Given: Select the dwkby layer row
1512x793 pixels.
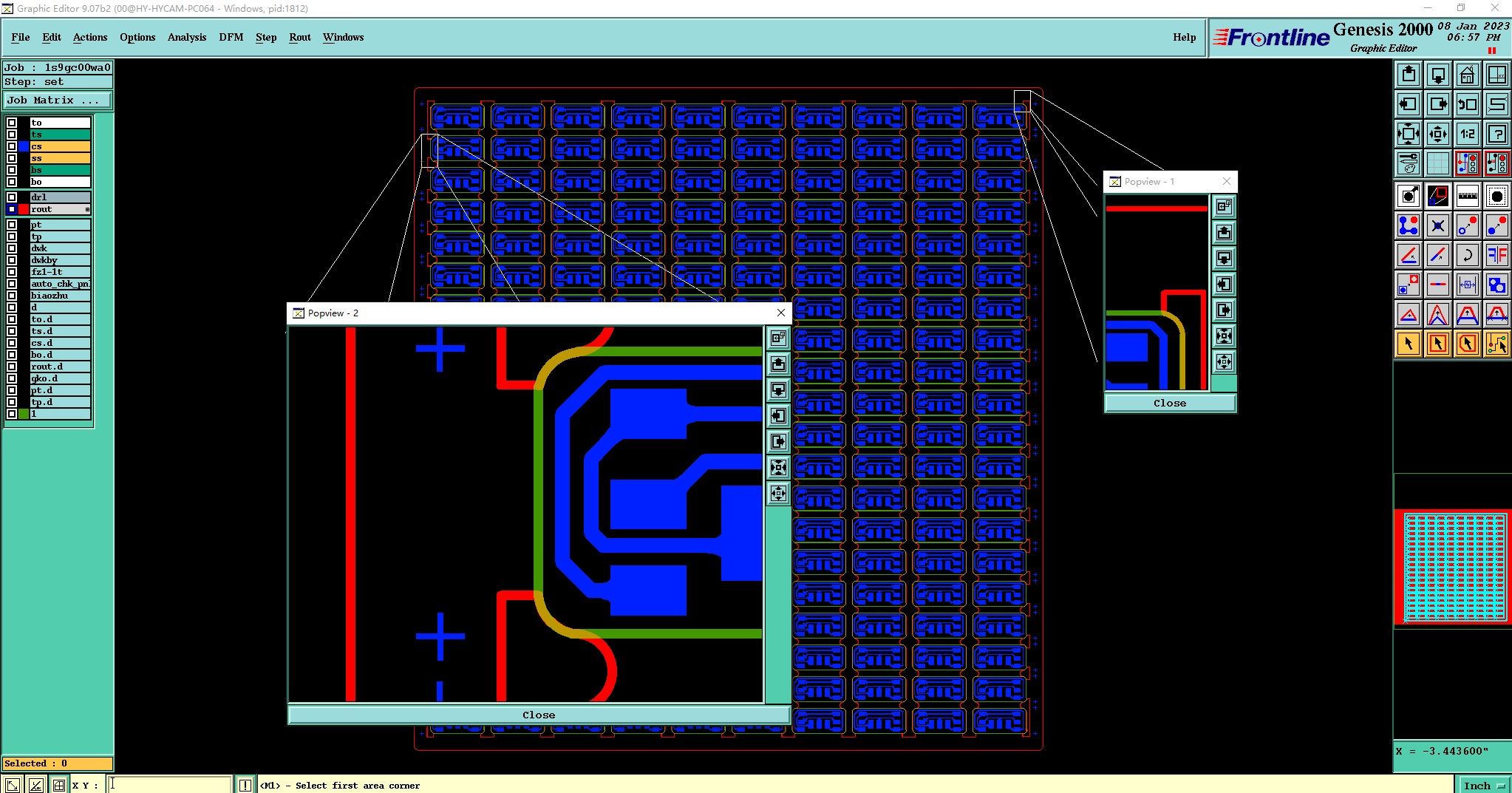Looking at the screenshot, I should click(x=60, y=260).
